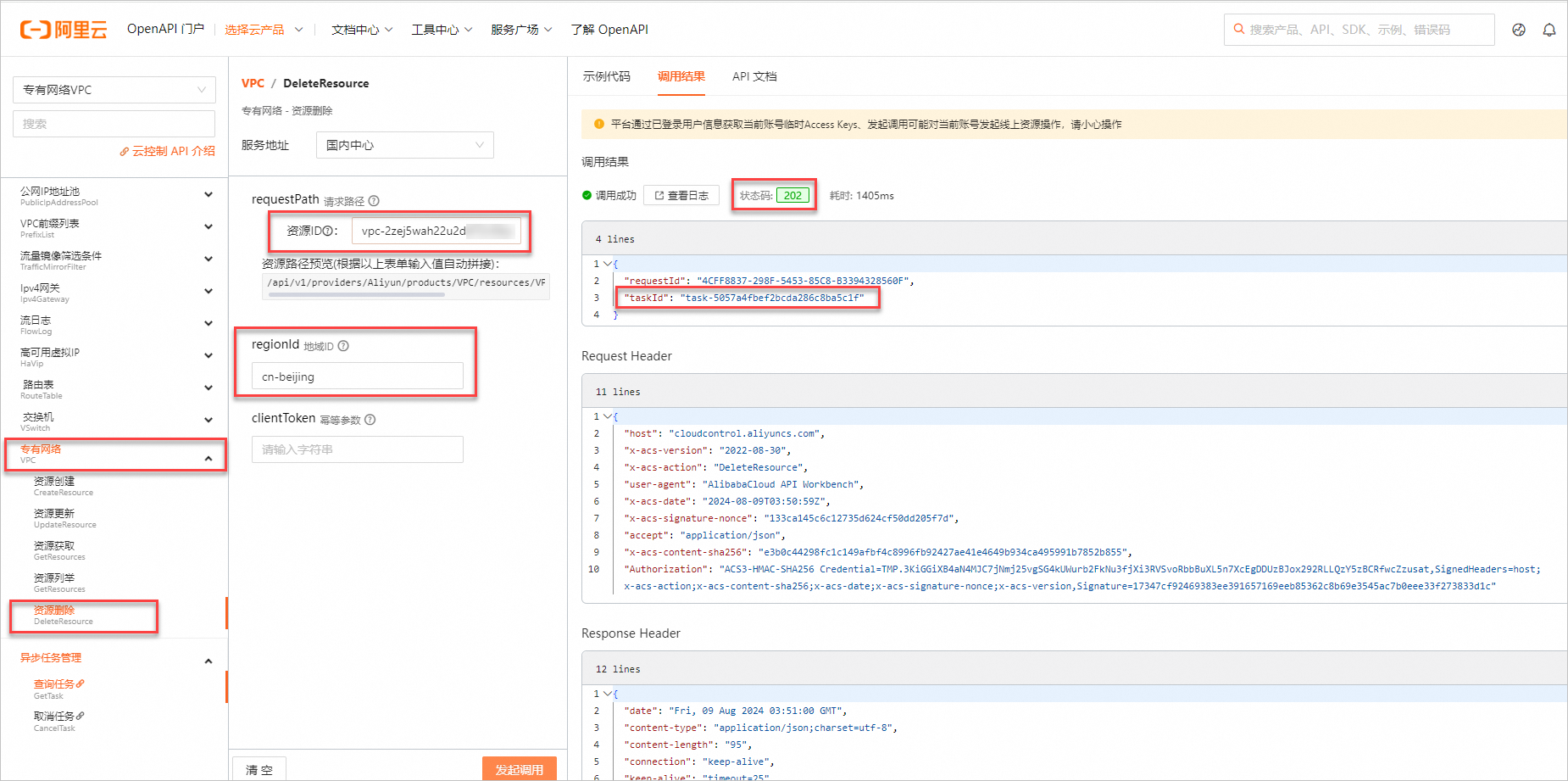
Task: Switch to the API 文档 tab
Action: click(x=754, y=76)
